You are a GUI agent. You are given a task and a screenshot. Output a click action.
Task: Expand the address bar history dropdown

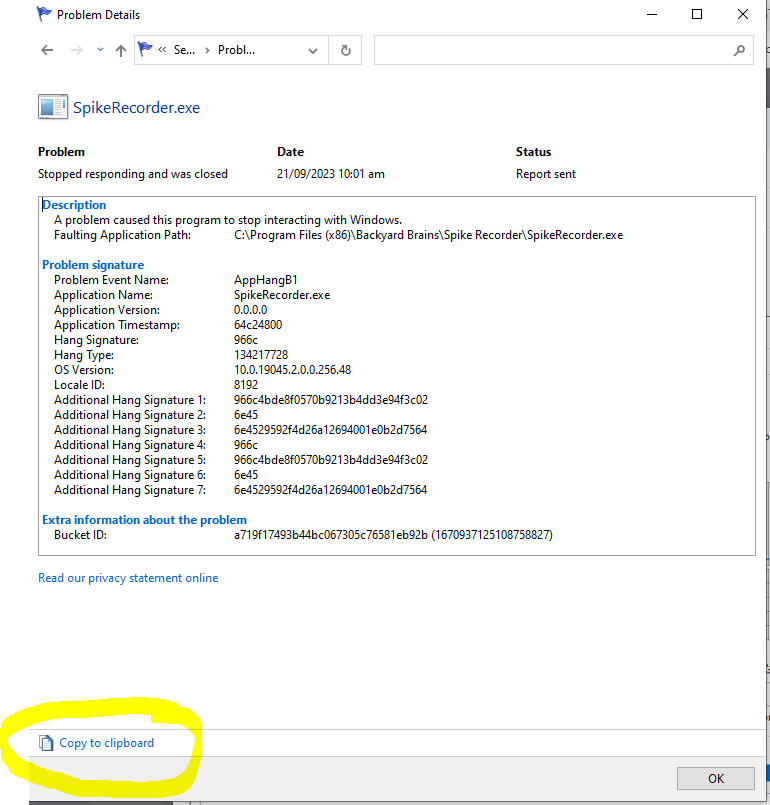(x=313, y=50)
